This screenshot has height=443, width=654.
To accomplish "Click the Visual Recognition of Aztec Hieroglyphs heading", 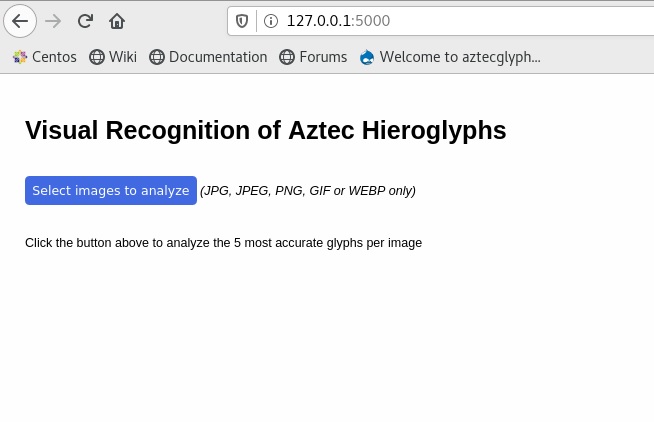I will point(266,130).
